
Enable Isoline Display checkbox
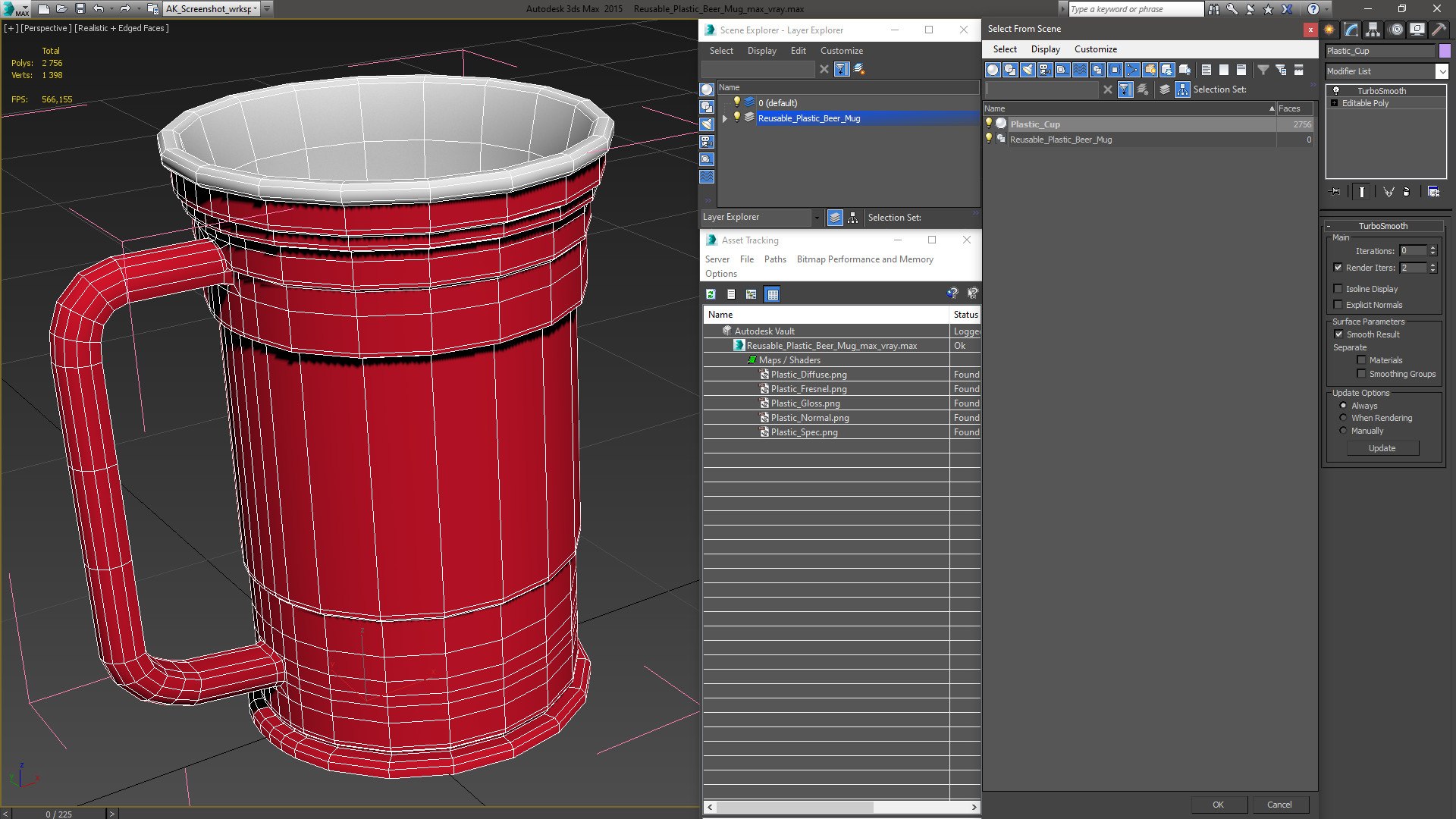1338,289
